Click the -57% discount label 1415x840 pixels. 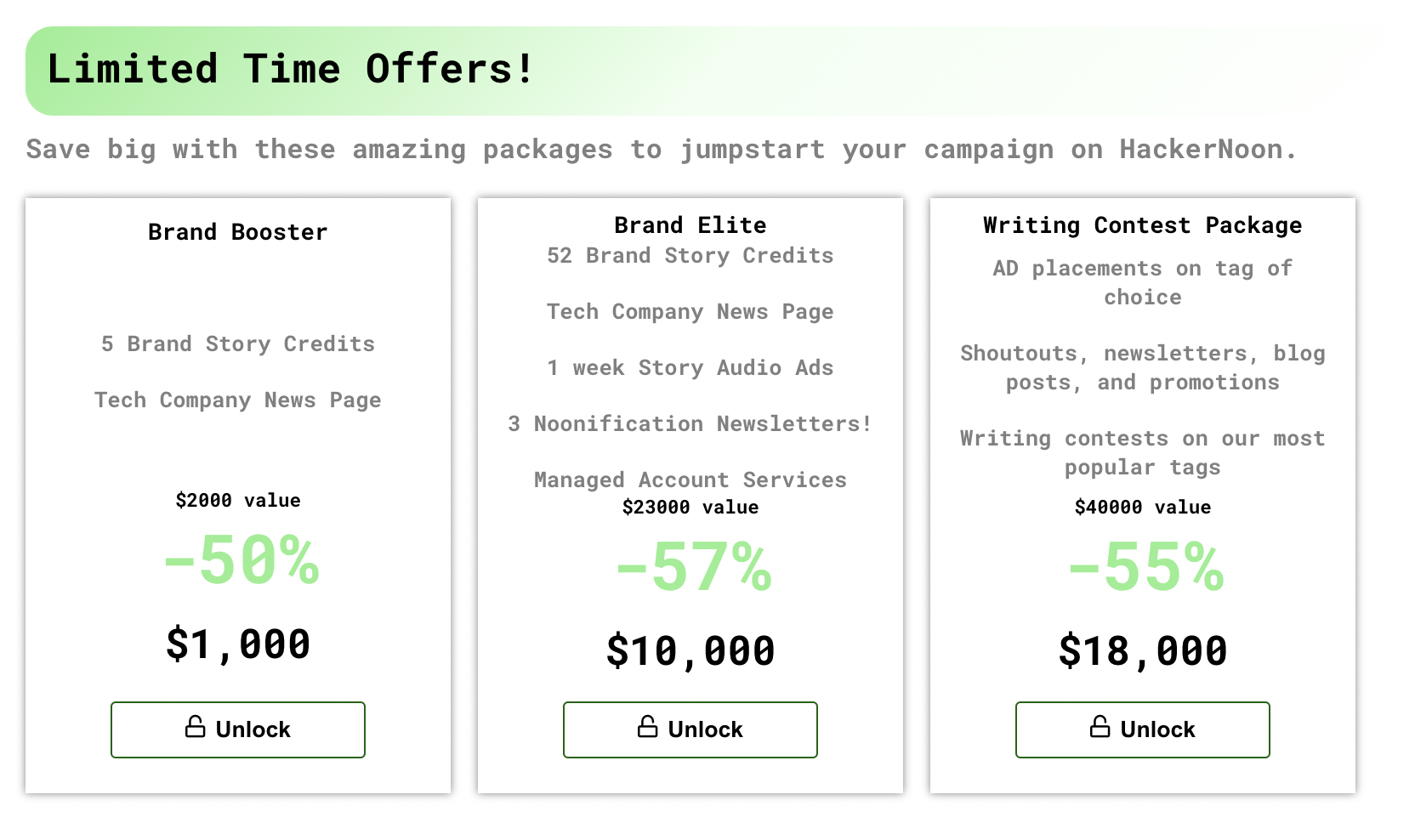pyautogui.click(x=694, y=568)
